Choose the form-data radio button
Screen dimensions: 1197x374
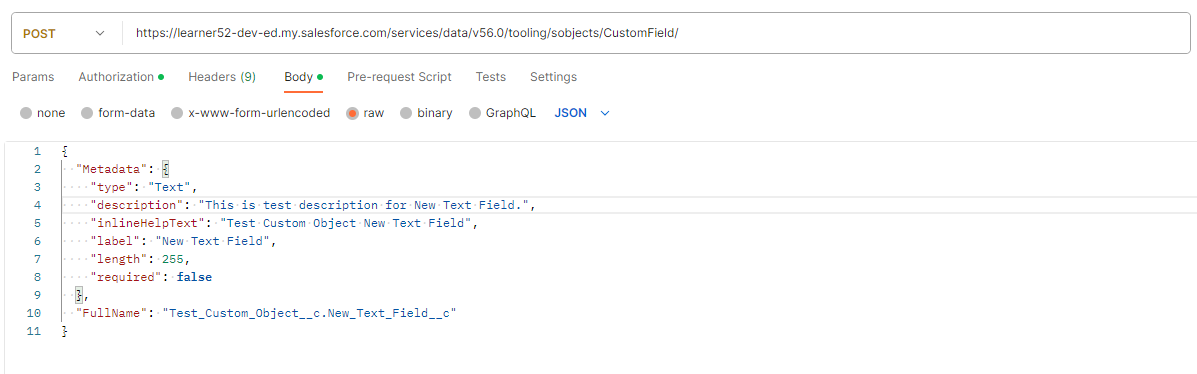coord(118,113)
